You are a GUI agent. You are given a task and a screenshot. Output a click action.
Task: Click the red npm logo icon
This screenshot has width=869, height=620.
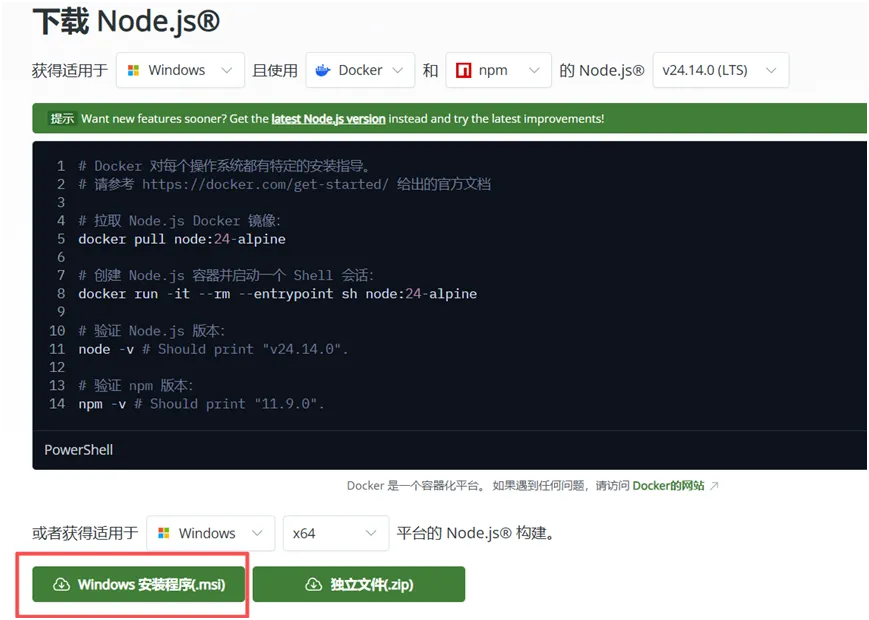tap(463, 70)
